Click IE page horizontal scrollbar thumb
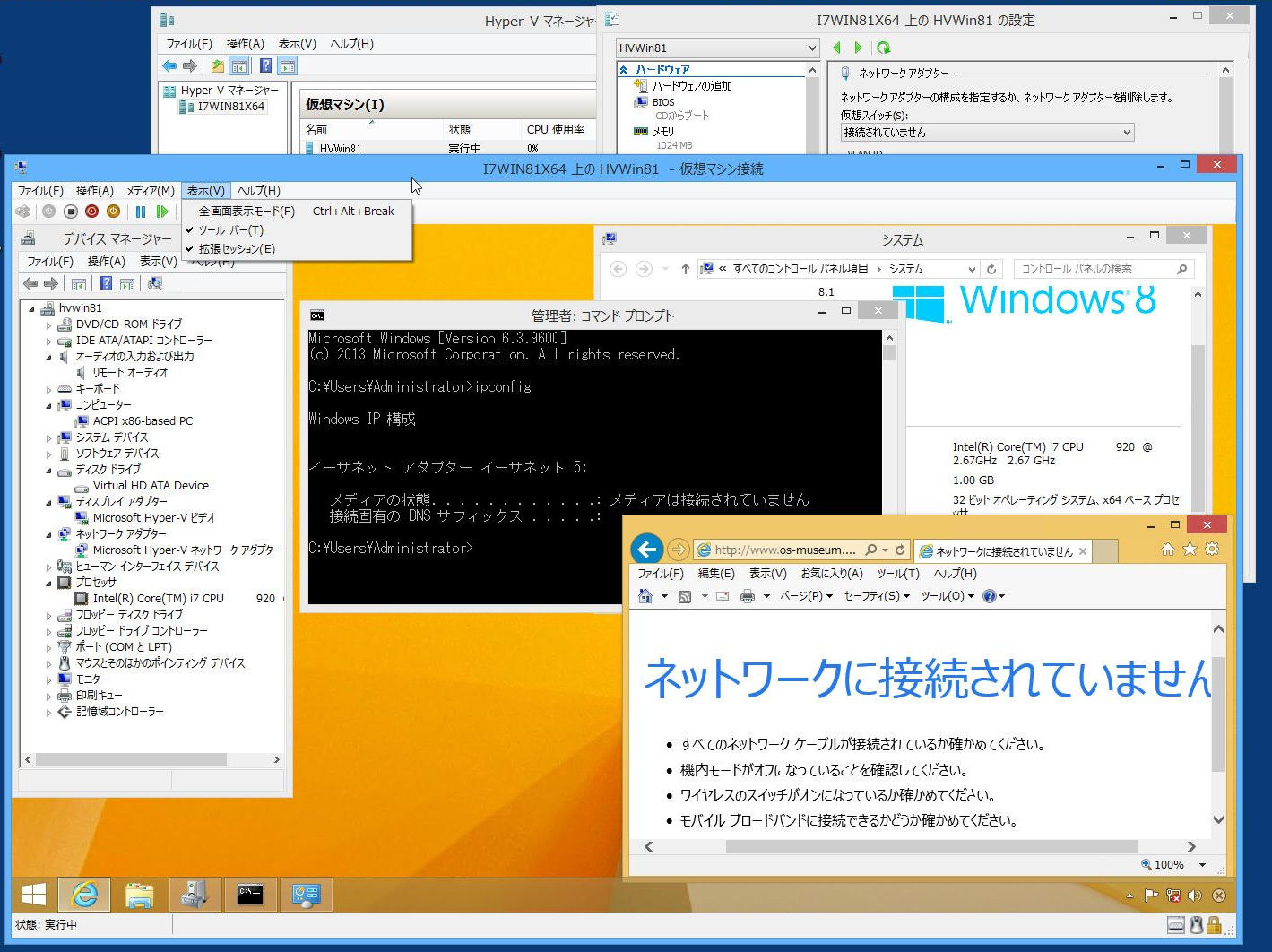This screenshot has width=1272, height=952. coord(931,846)
